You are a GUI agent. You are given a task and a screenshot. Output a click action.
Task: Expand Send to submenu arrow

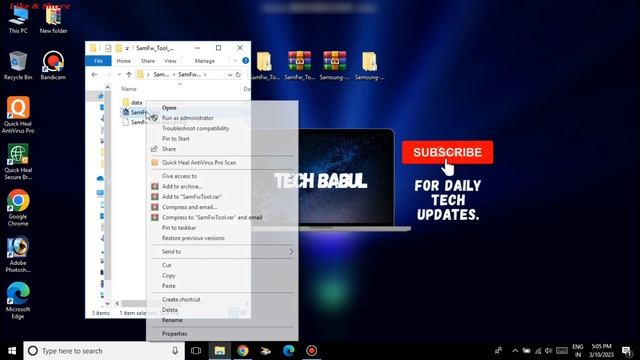point(291,251)
